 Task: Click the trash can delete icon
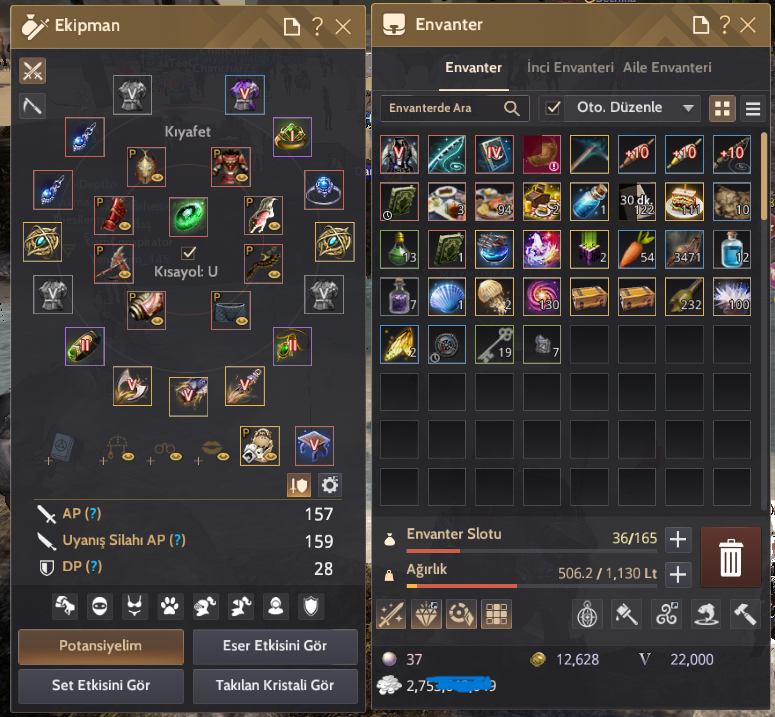tap(731, 557)
